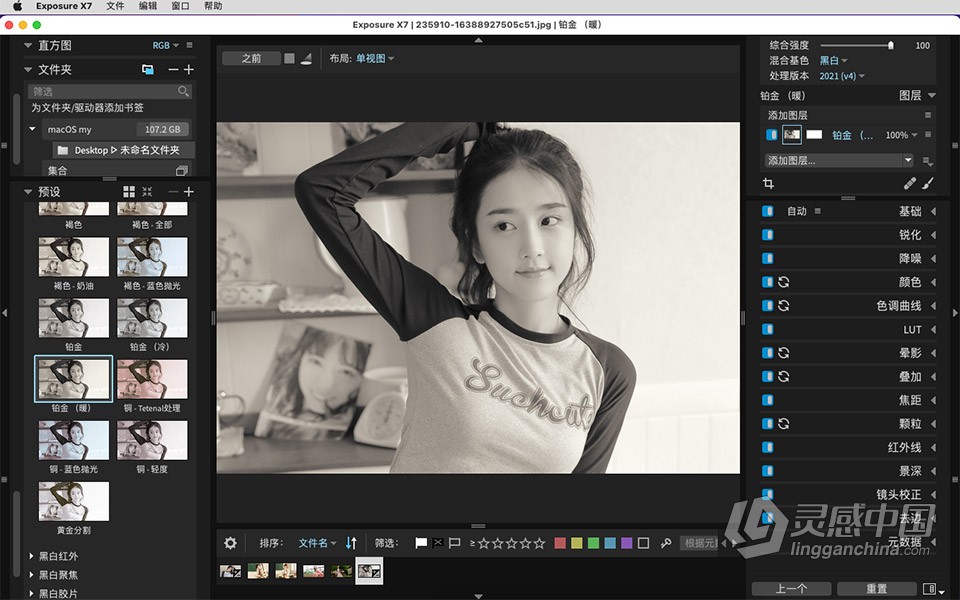The width and height of the screenshot is (960, 600).
Task: Enable the flagged filter in the filmstrip bar
Action: click(x=419, y=543)
